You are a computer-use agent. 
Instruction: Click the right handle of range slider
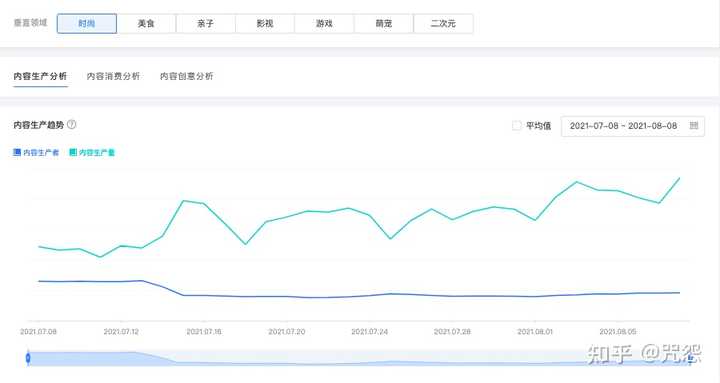click(691, 358)
